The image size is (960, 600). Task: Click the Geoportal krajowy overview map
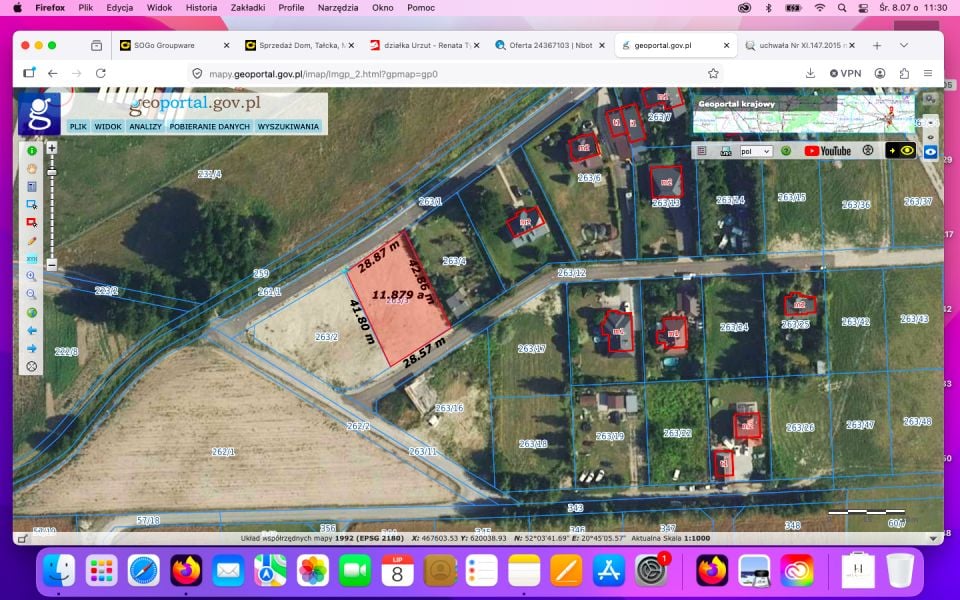pos(803,114)
